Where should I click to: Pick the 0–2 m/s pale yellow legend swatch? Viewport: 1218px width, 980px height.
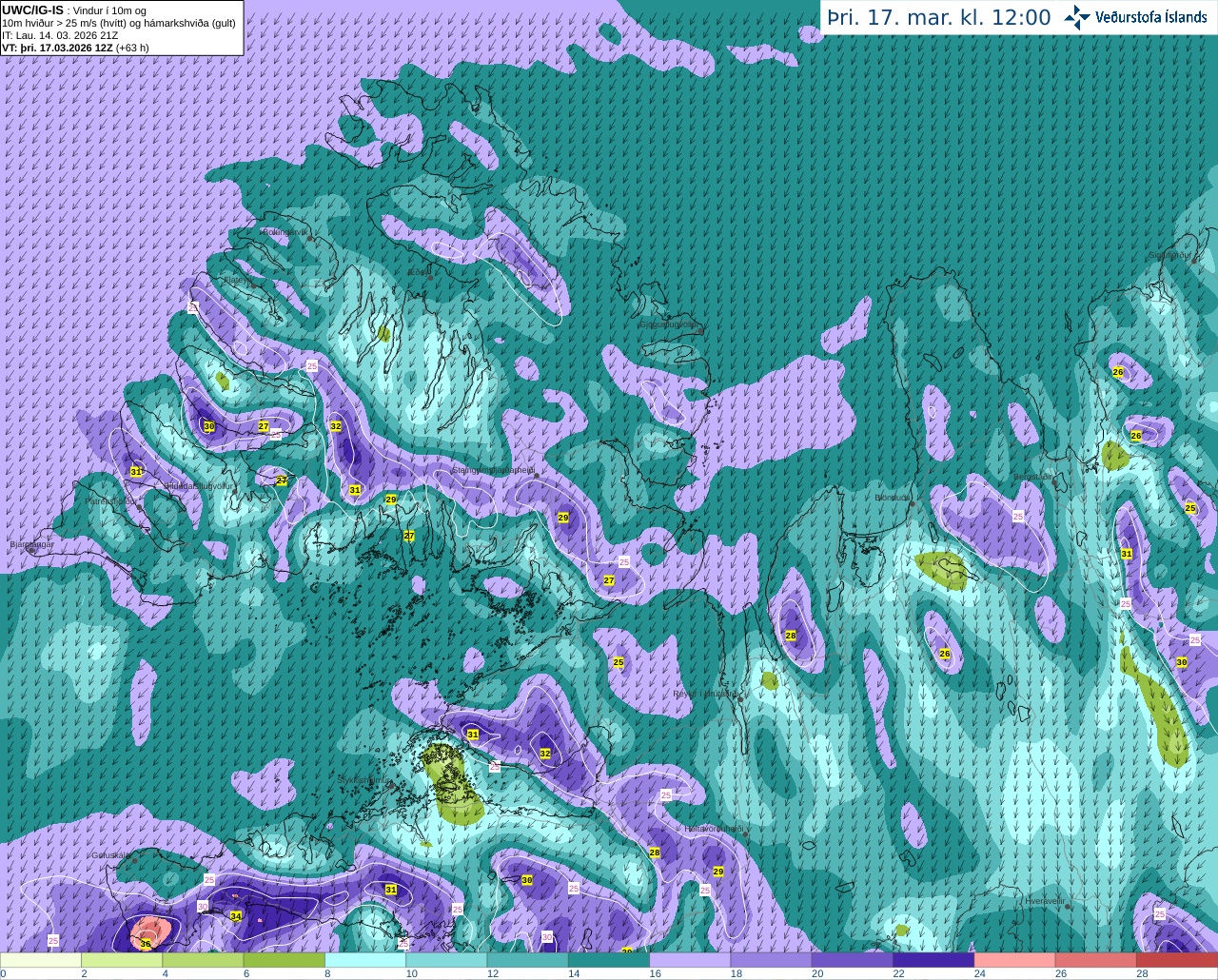[41, 960]
